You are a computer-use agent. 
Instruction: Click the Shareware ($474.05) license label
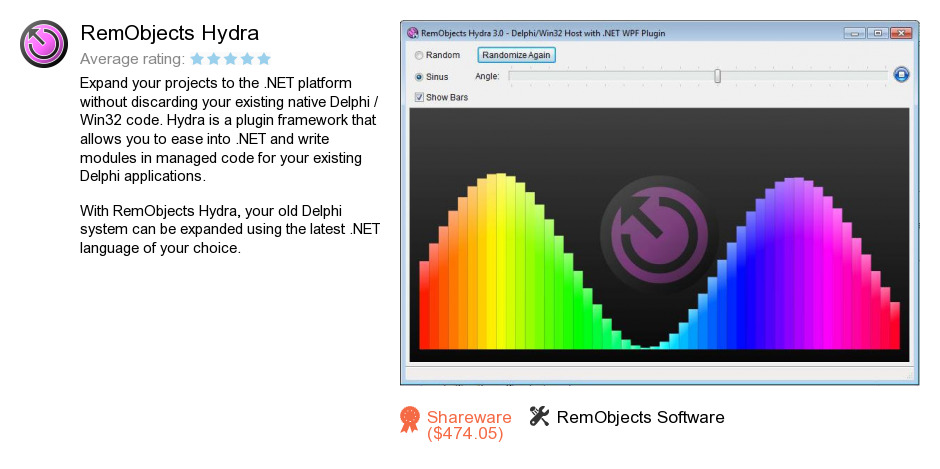[x=469, y=425]
